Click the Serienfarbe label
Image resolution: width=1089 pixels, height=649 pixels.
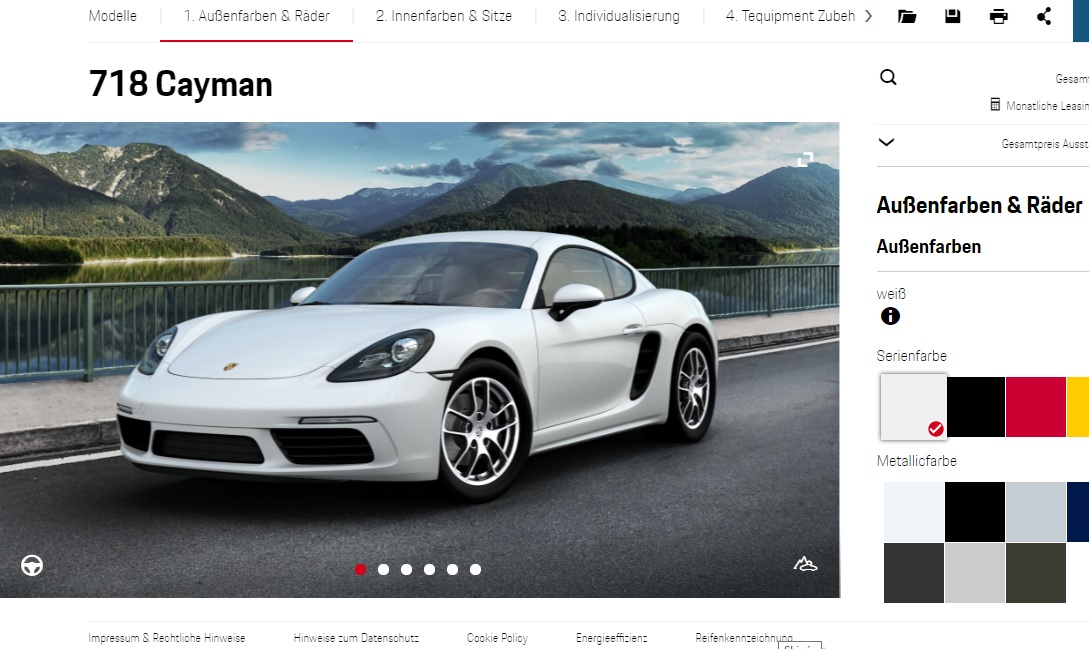tap(911, 356)
